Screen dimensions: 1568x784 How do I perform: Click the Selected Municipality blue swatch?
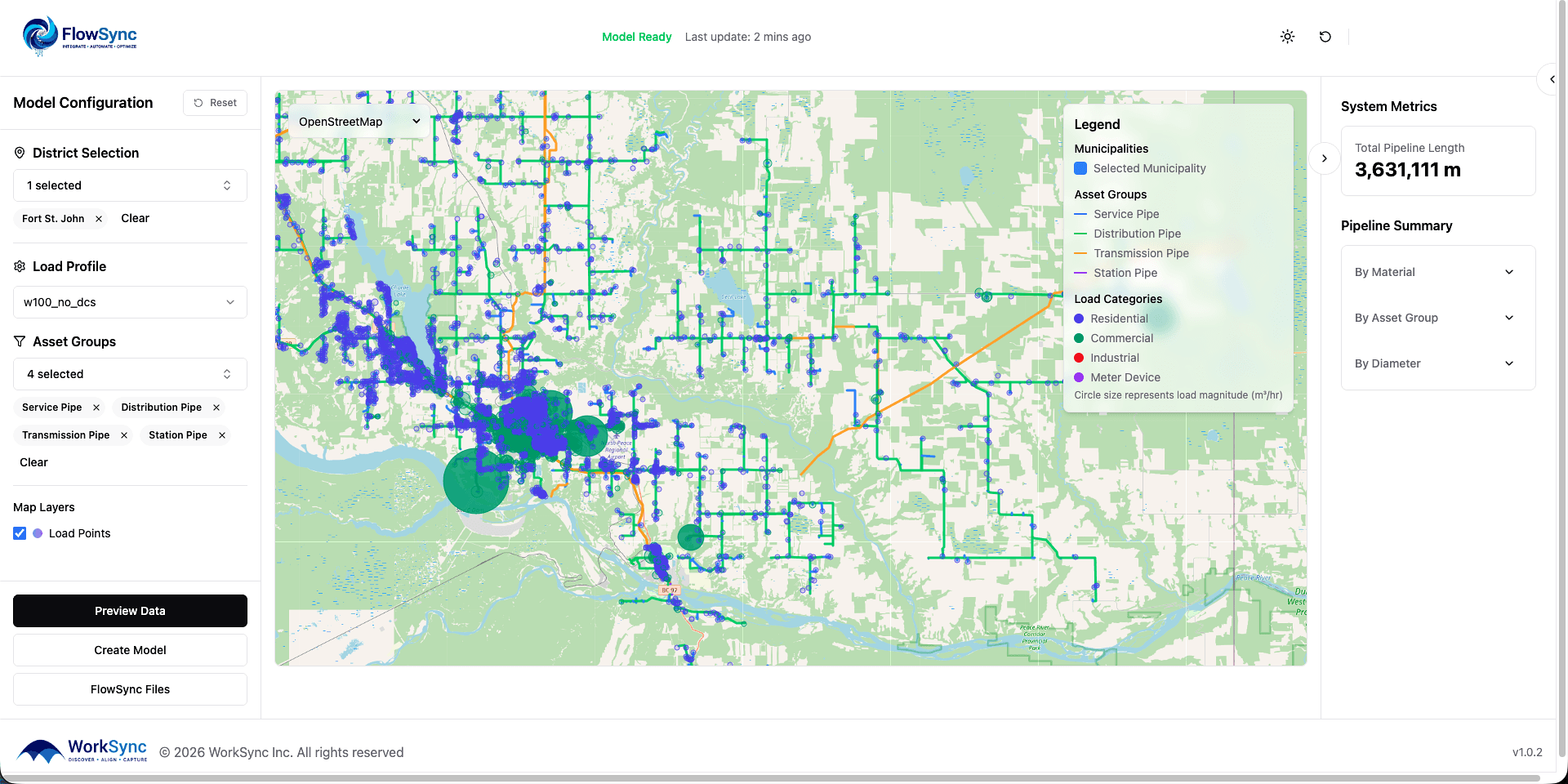(x=1080, y=168)
